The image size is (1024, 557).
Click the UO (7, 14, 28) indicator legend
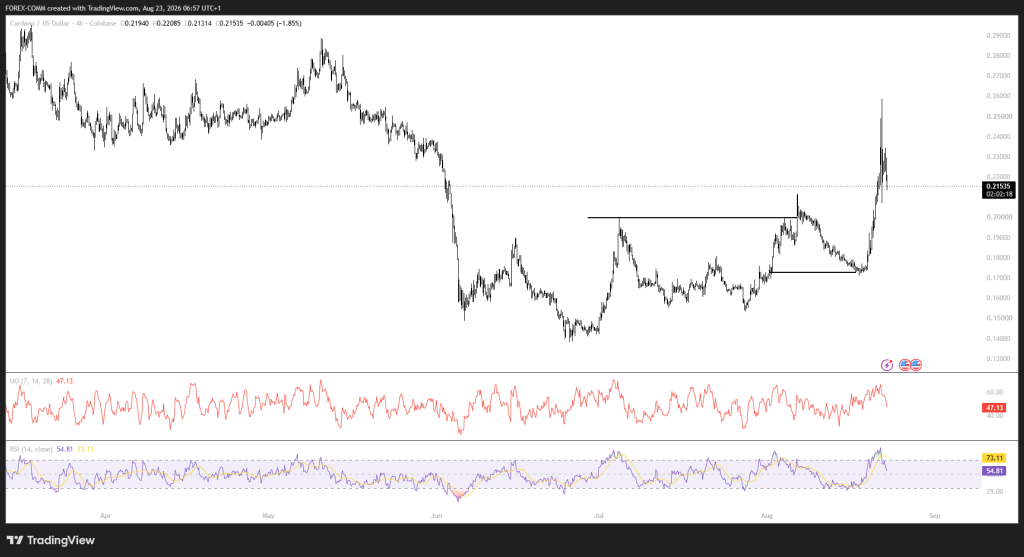pyautogui.click(x=31, y=381)
